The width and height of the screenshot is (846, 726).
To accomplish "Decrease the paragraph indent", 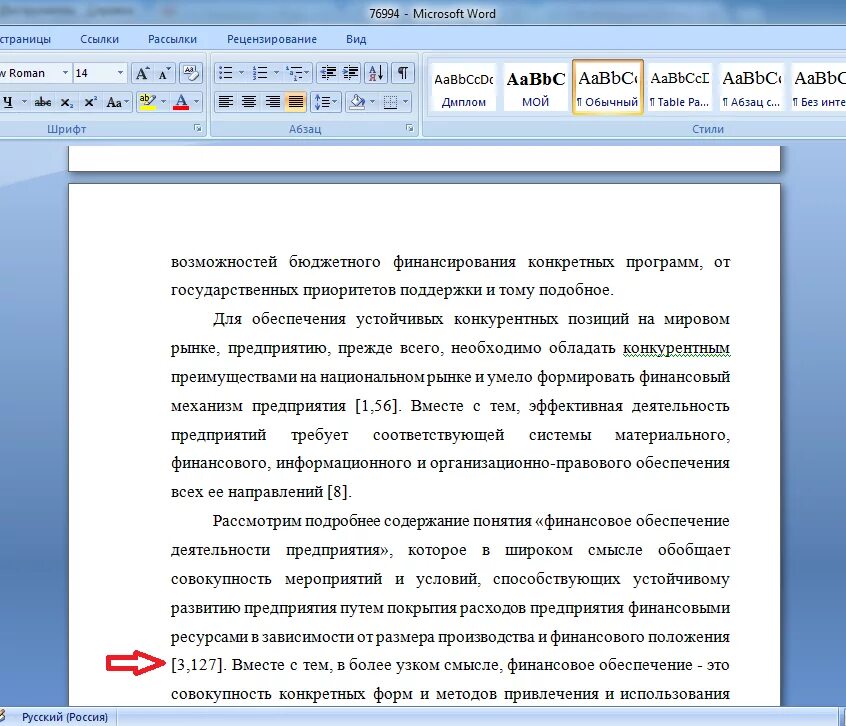I will click(328, 73).
